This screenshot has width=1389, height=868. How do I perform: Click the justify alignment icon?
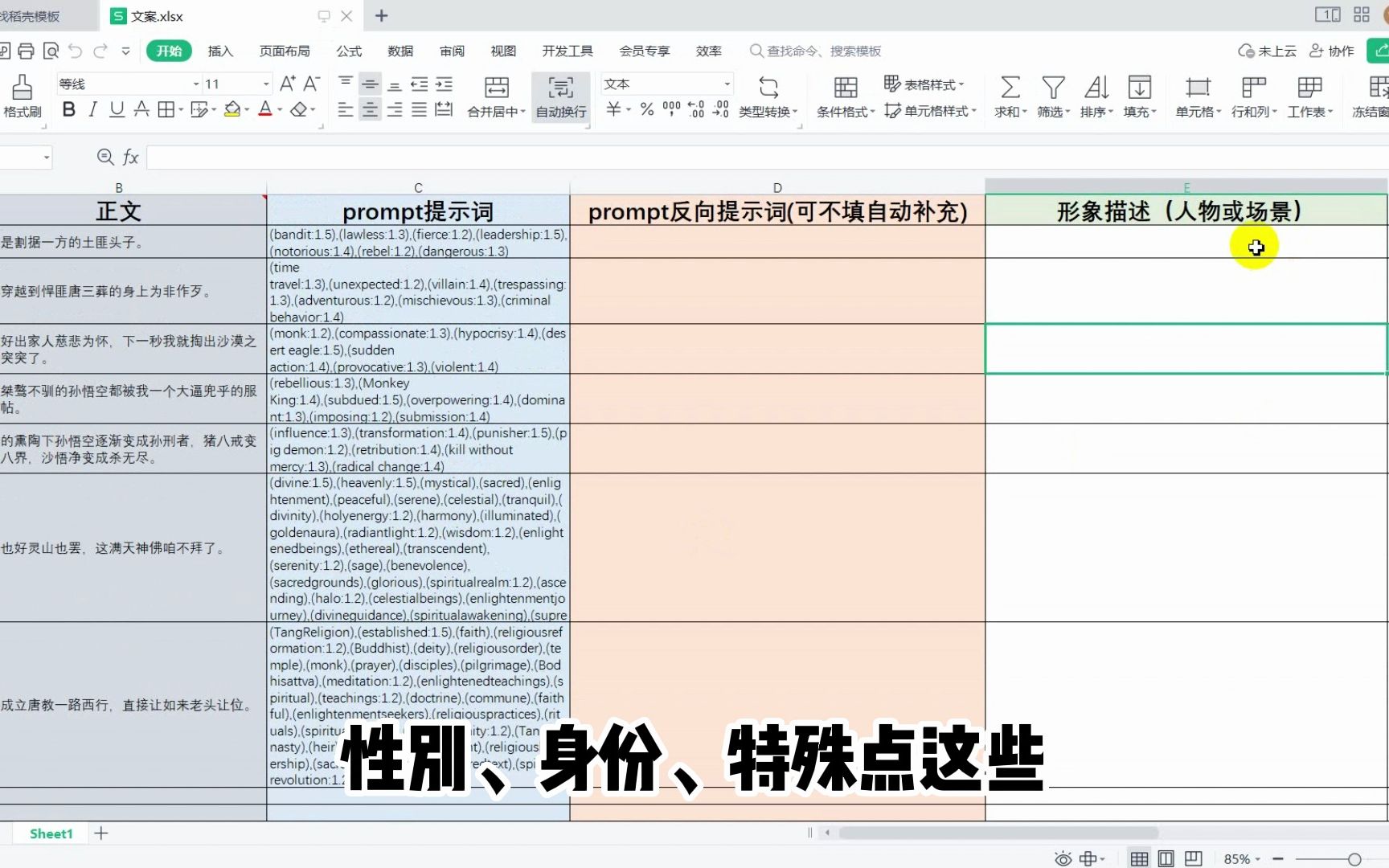420,109
